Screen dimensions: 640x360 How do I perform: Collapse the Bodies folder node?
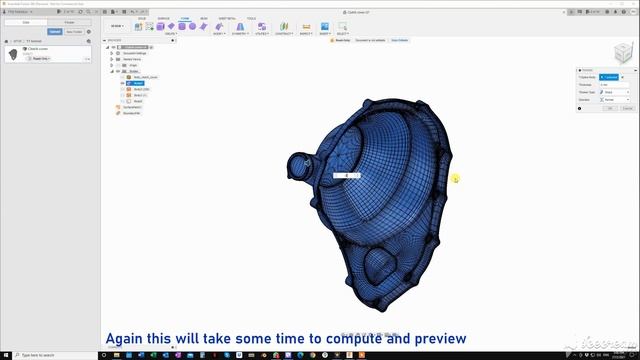tap(112, 71)
